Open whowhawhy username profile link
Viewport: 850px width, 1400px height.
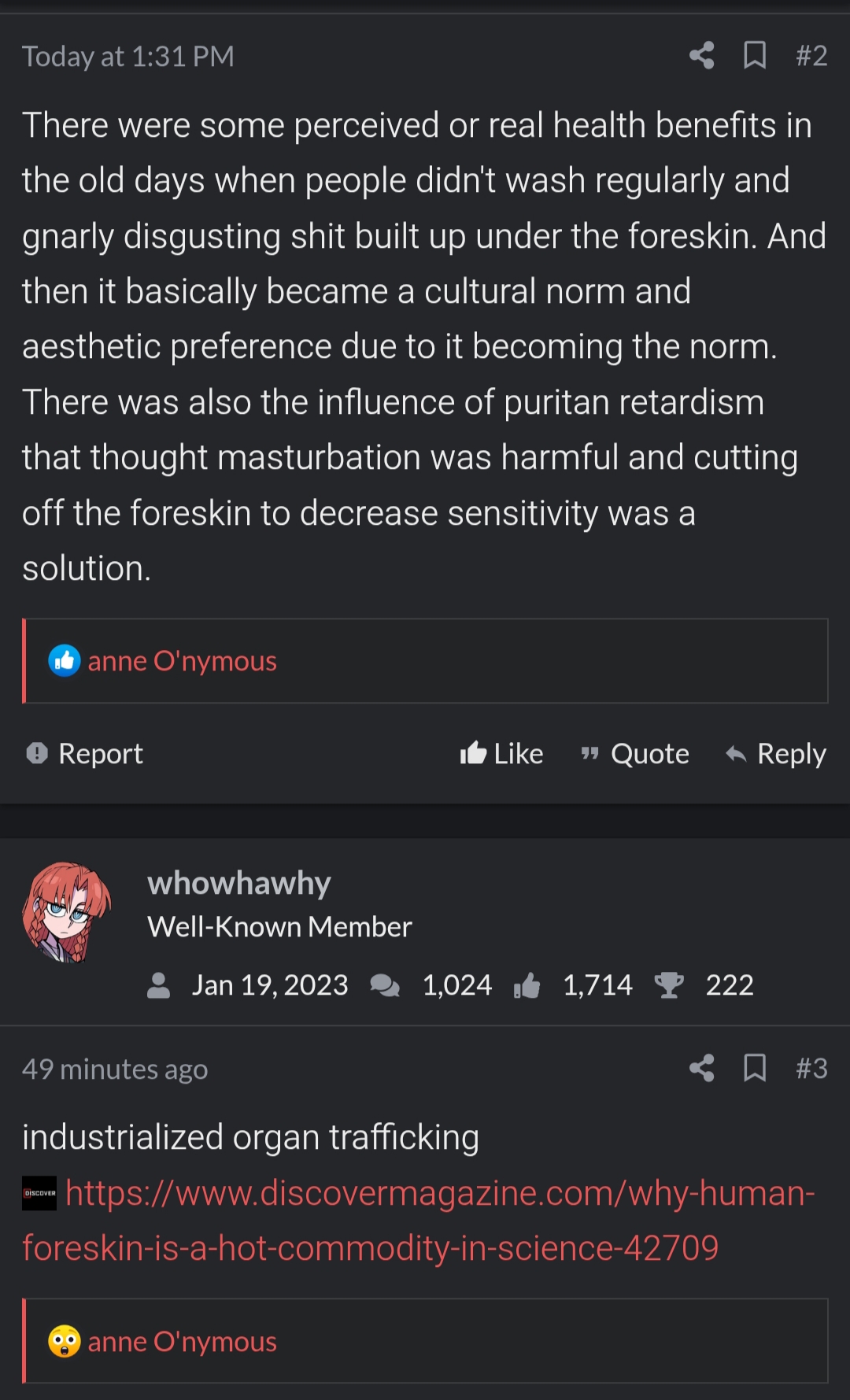238,883
